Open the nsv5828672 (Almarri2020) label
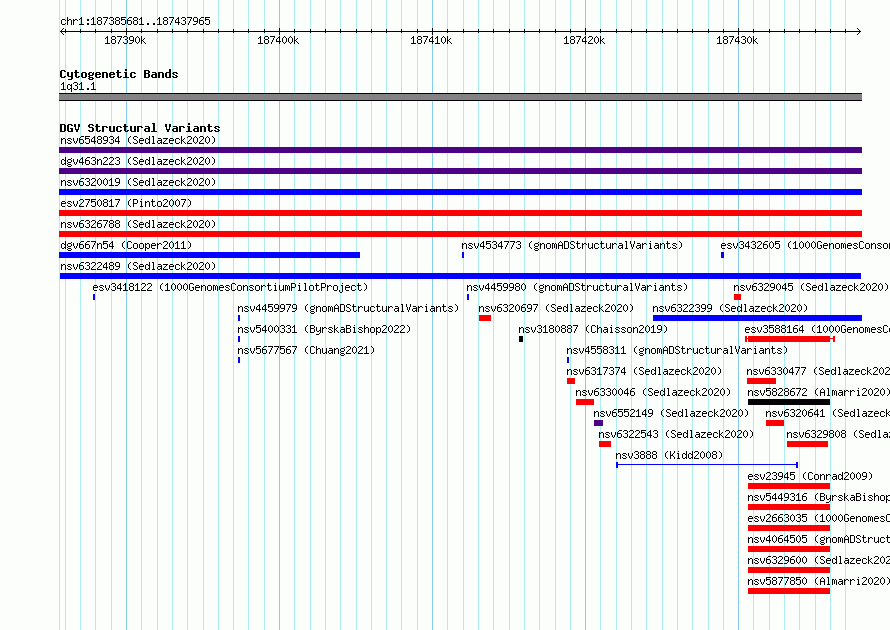 pos(818,392)
